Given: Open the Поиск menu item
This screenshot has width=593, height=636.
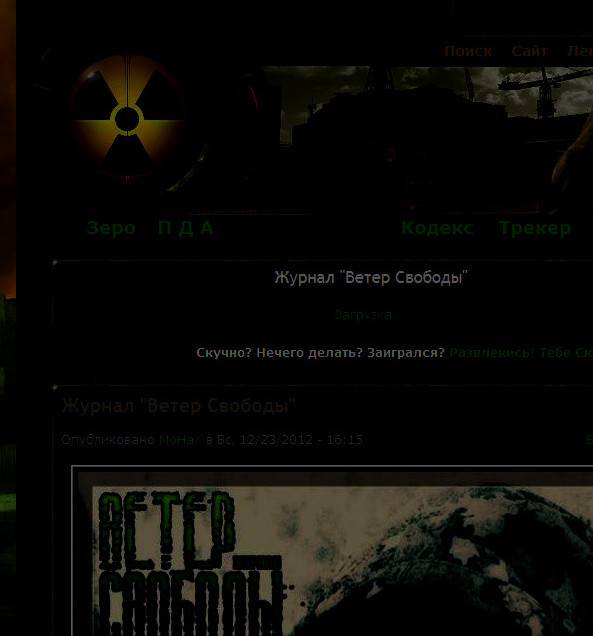Looking at the screenshot, I should pos(468,52).
